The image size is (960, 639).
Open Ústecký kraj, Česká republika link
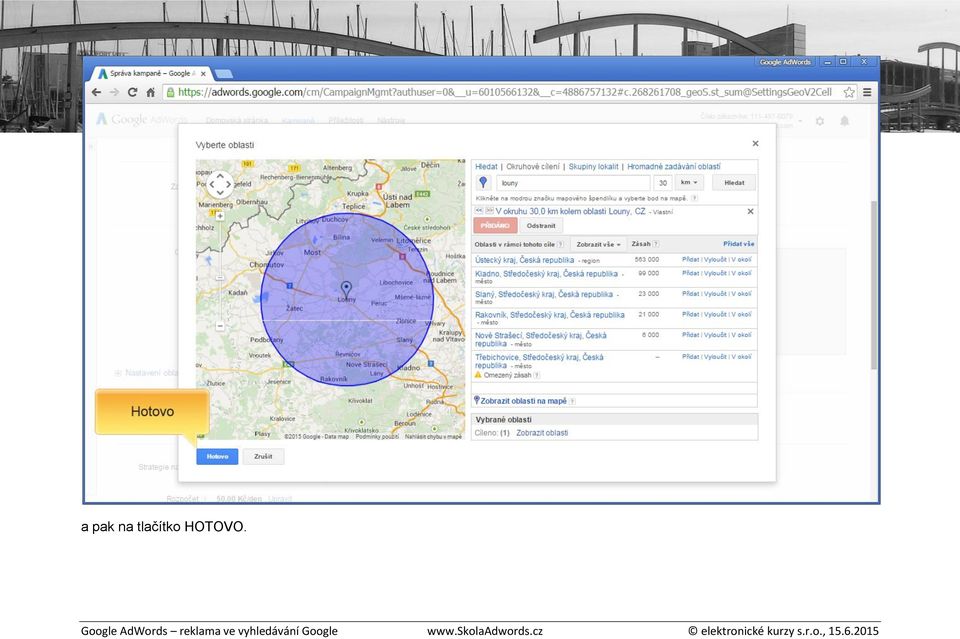525,260
